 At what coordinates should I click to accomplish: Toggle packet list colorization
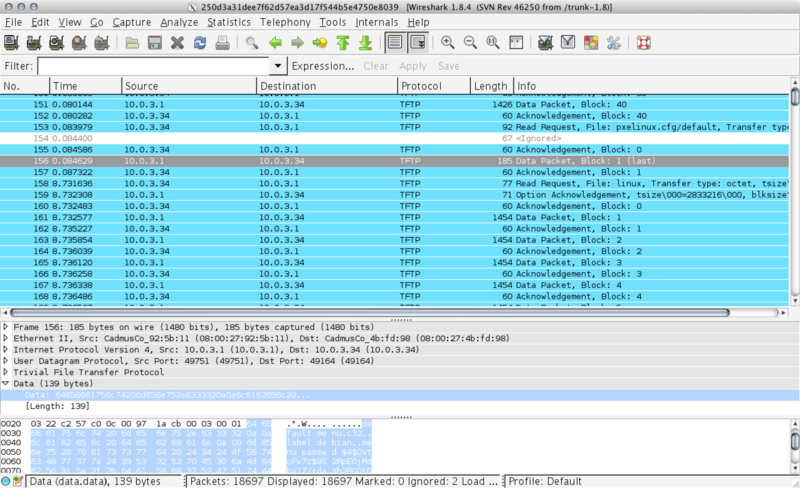pyautogui.click(x=395, y=43)
